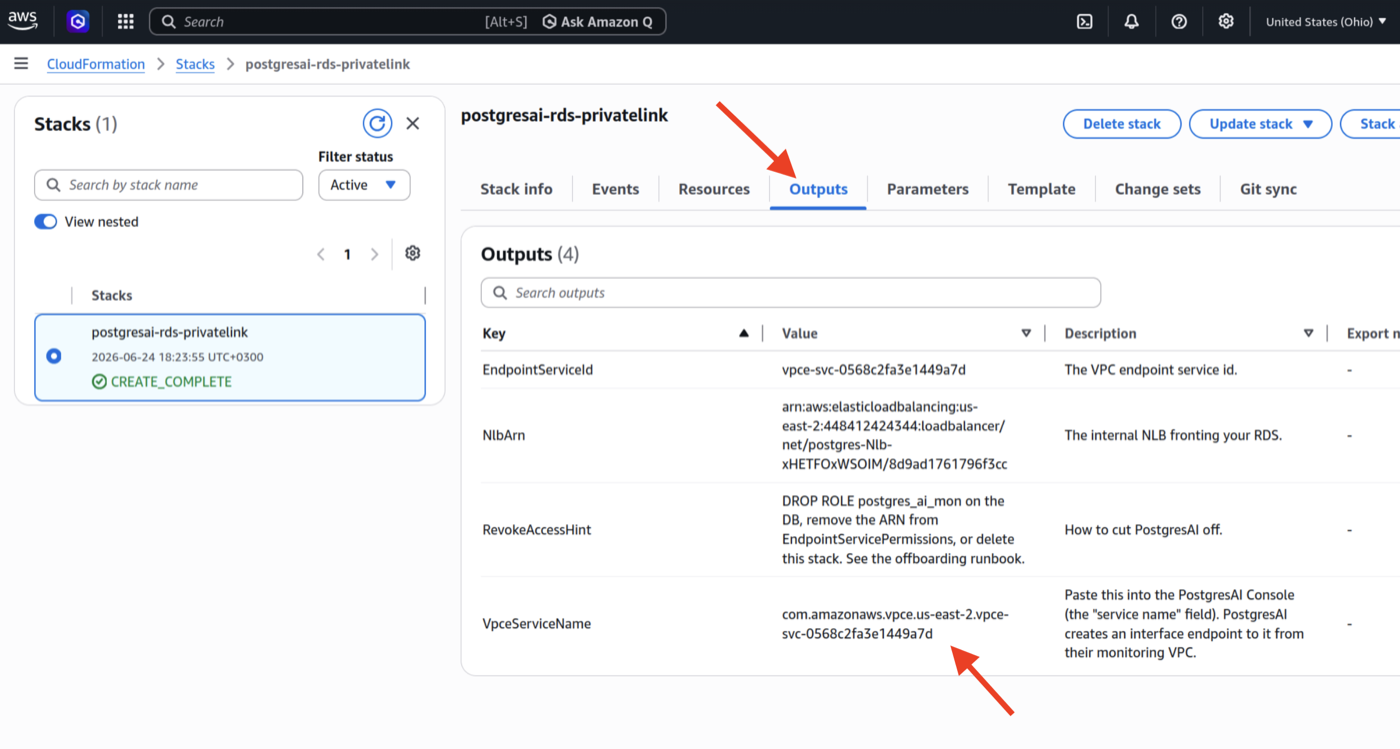1400x749 pixels.
Task: Click the com.amazonaws.vpce.us-east-2 service name value
Action: point(895,624)
